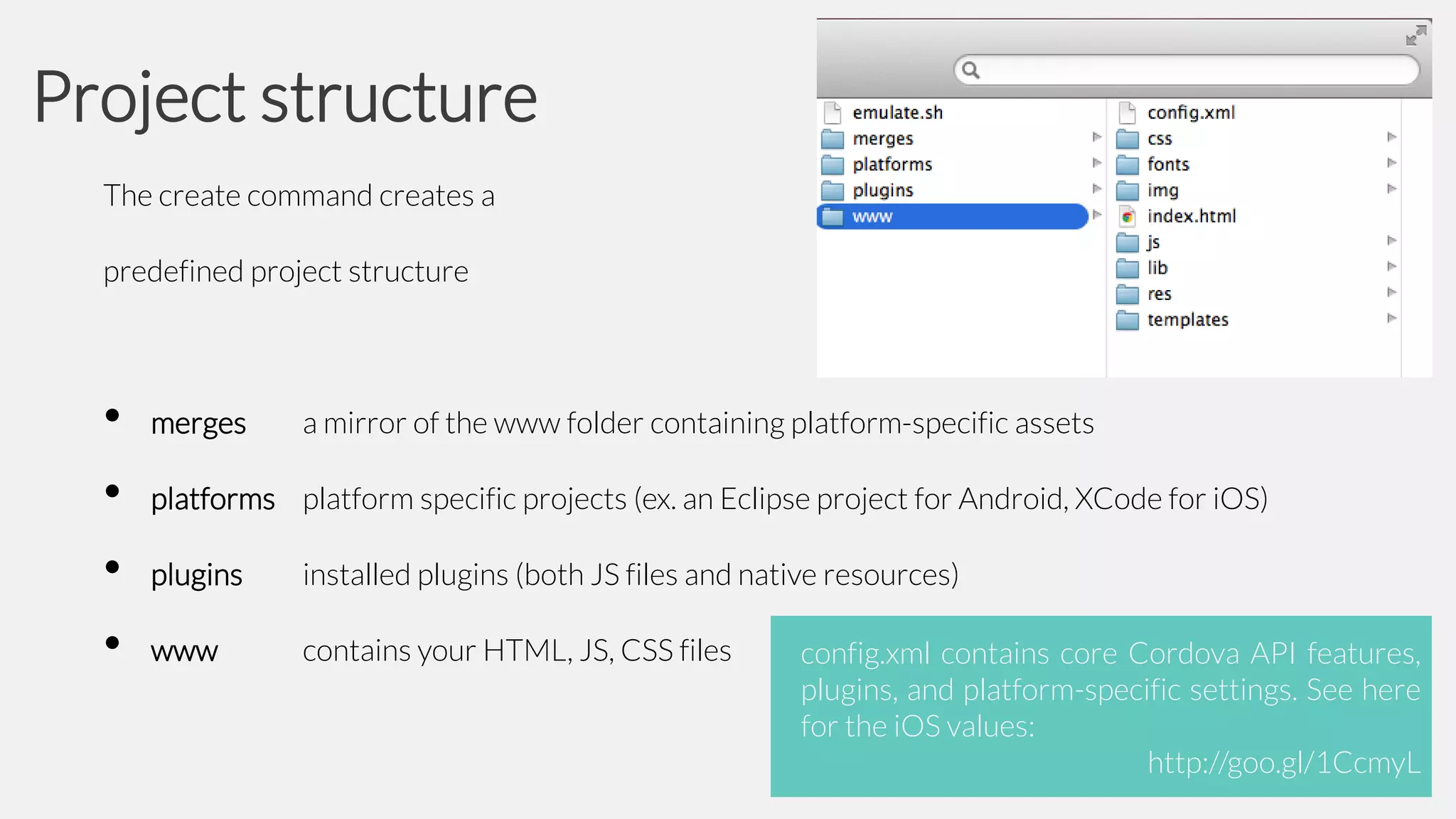This screenshot has width=1456, height=819.
Task: Expand the img folder arrow
Action: click(1392, 188)
